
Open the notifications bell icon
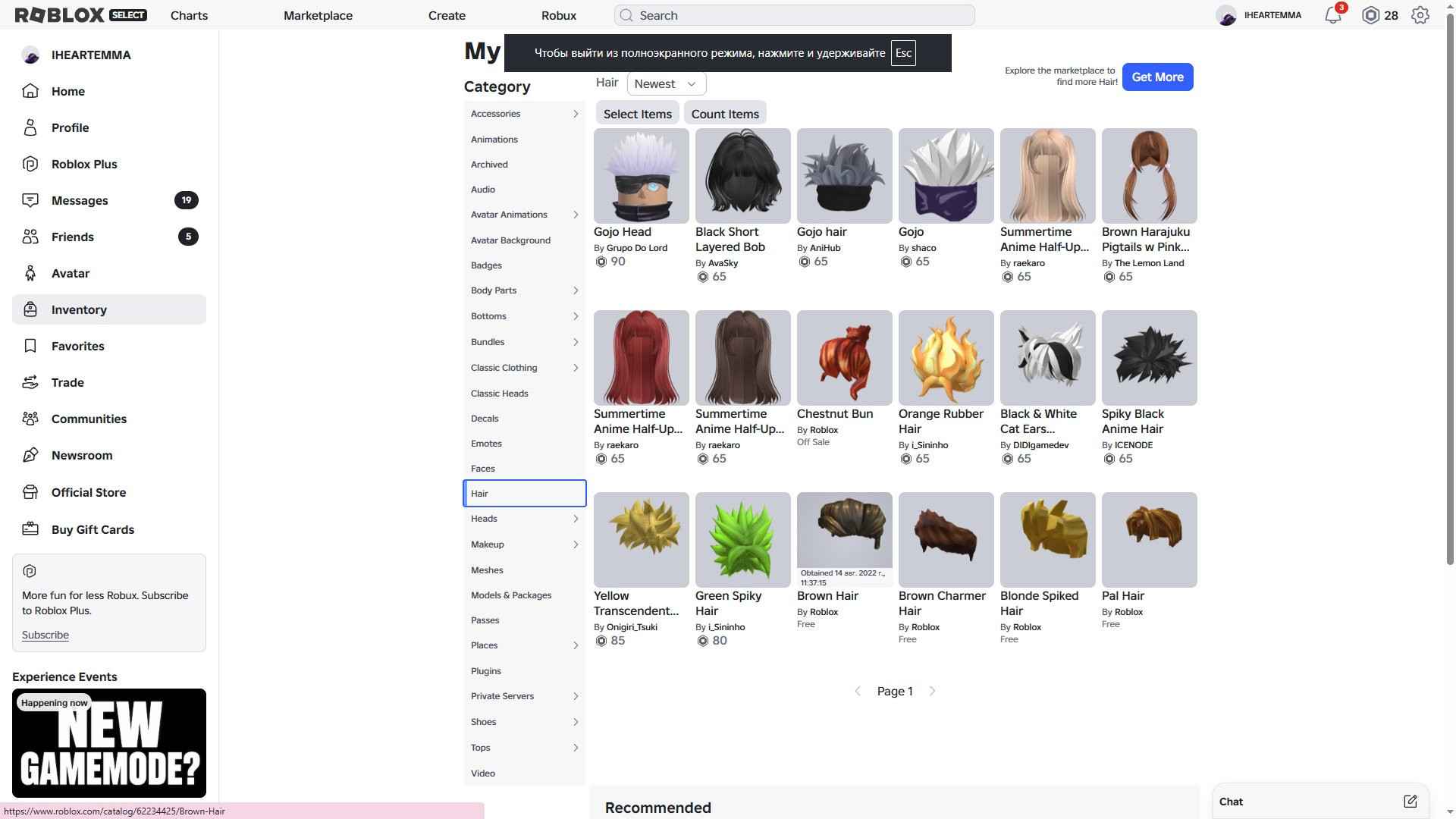pos(1333,15)
